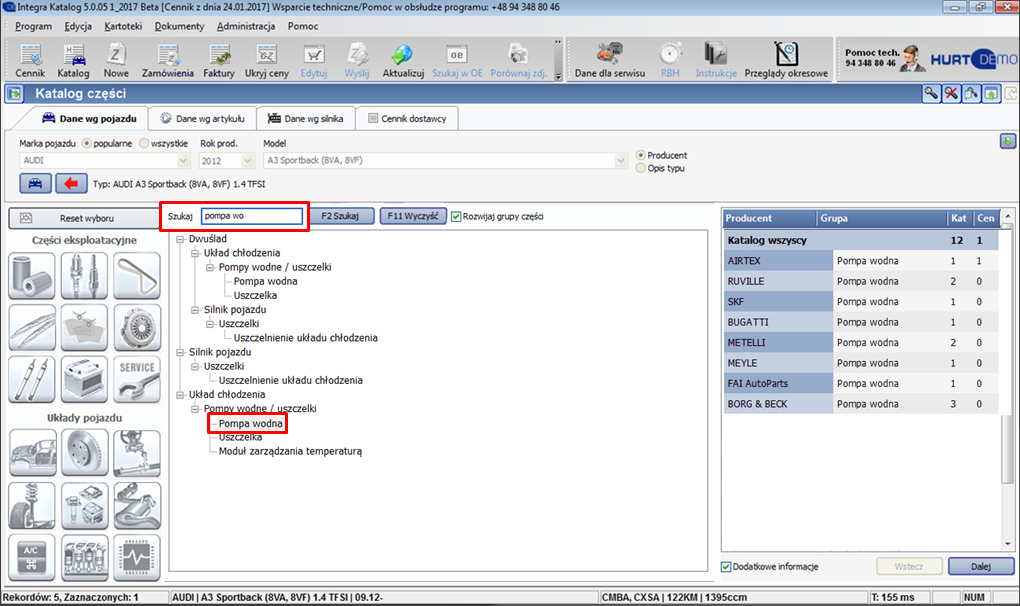This screenshot has height=606, width=1020.
Task: Open Przeglądy okresowe periodic inspections
Action: pyautogui.click(x=786, y=60)
